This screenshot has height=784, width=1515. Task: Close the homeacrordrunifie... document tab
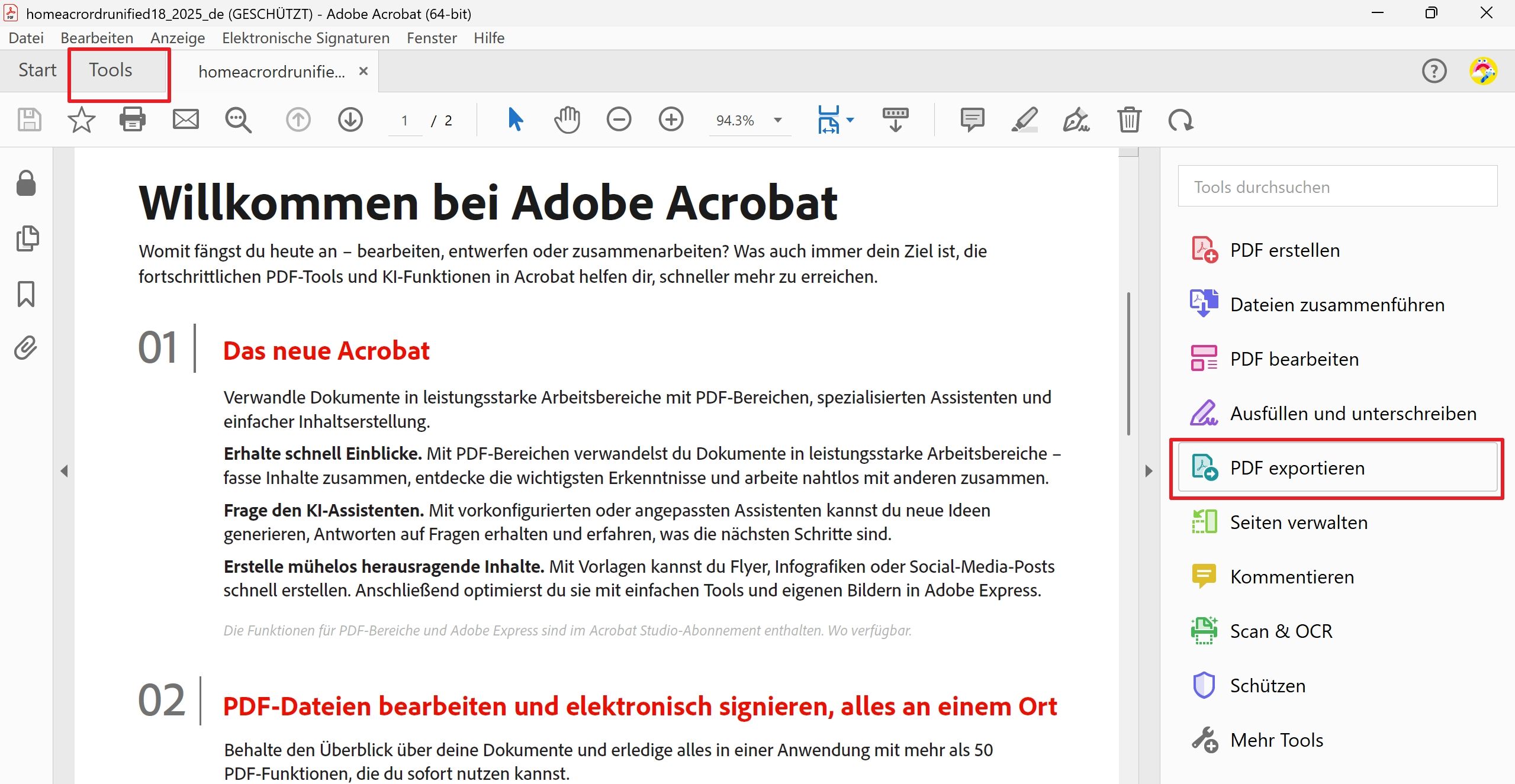coord(364,71)
